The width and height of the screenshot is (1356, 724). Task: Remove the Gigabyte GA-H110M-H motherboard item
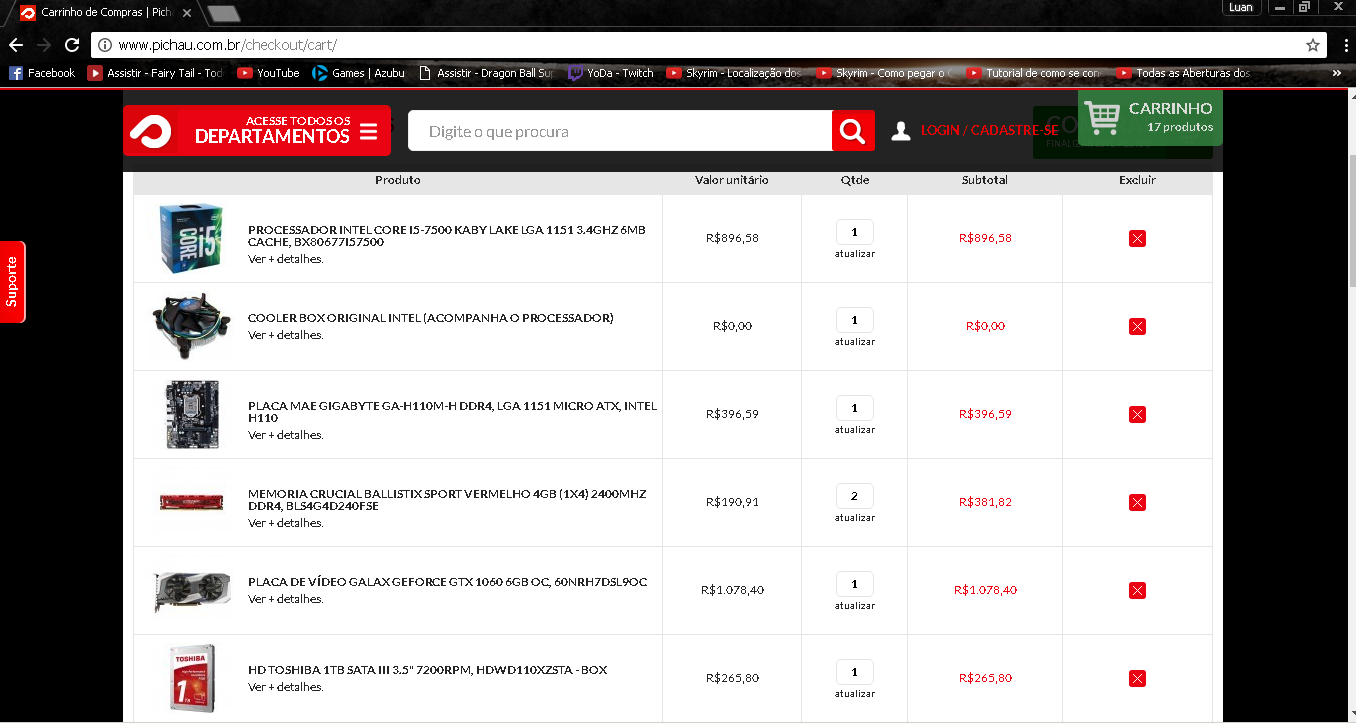pos(1137,414)
